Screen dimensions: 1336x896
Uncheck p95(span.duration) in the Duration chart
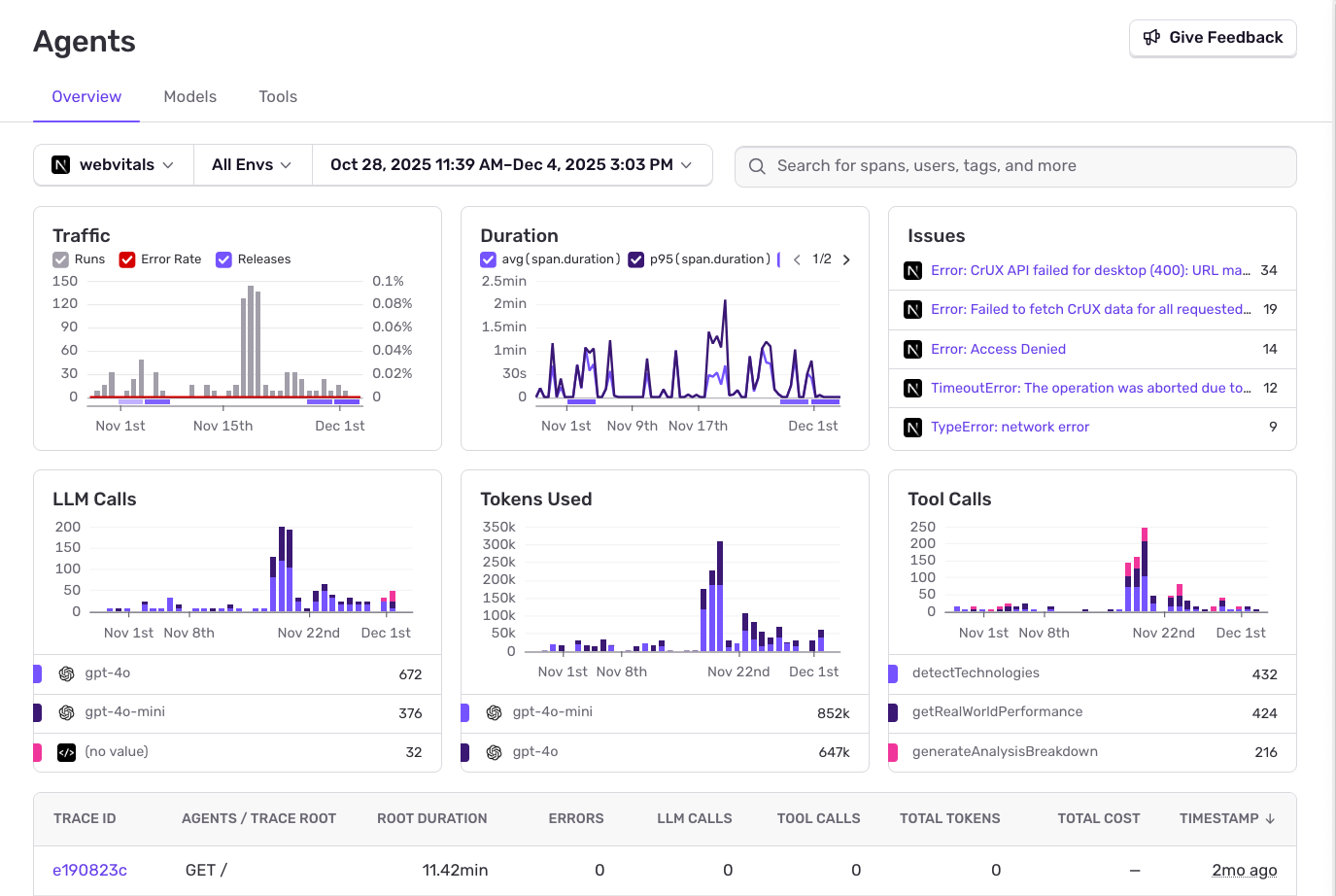[x=635, y=259]
